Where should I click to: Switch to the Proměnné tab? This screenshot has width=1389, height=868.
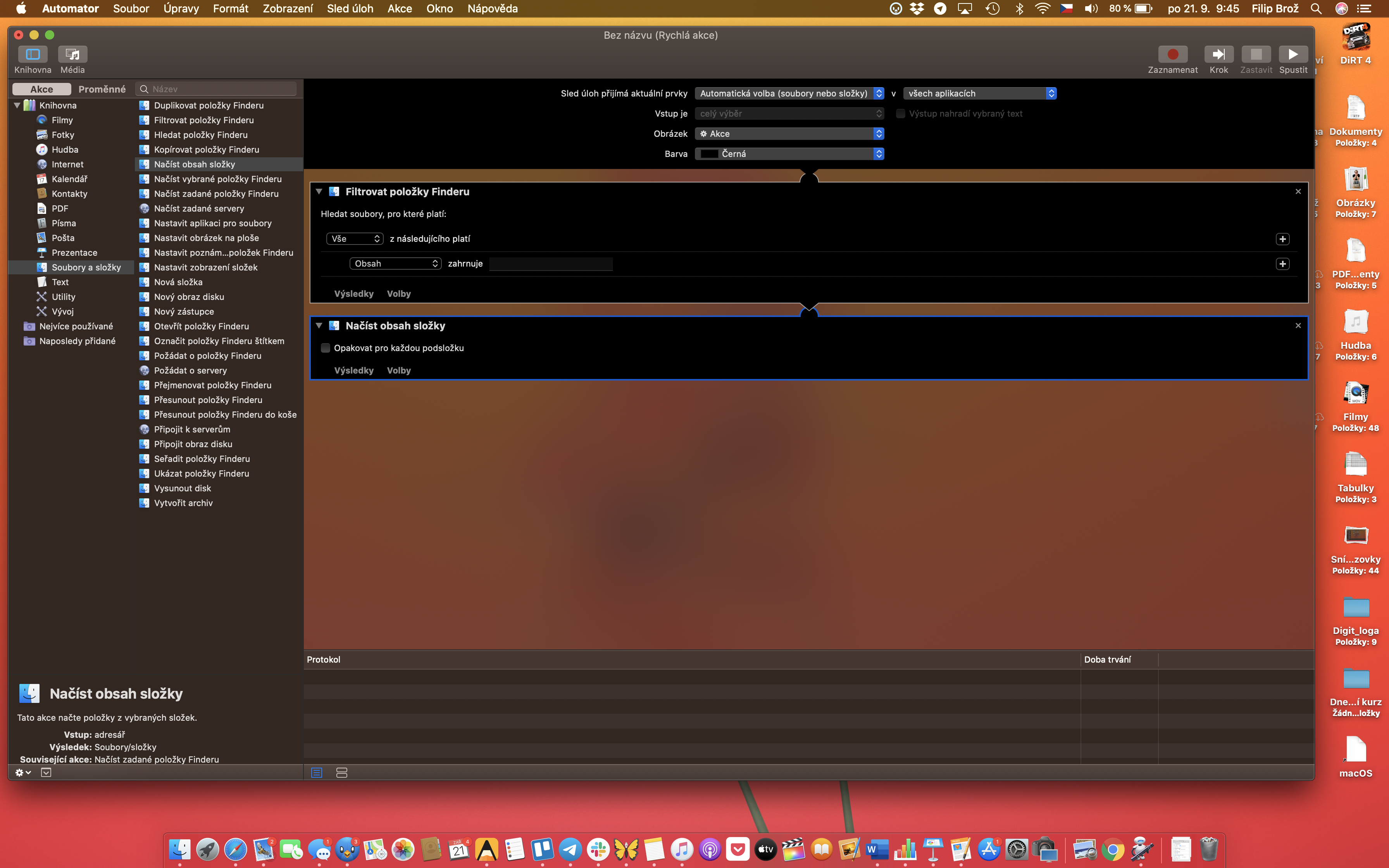click(102, 89)
